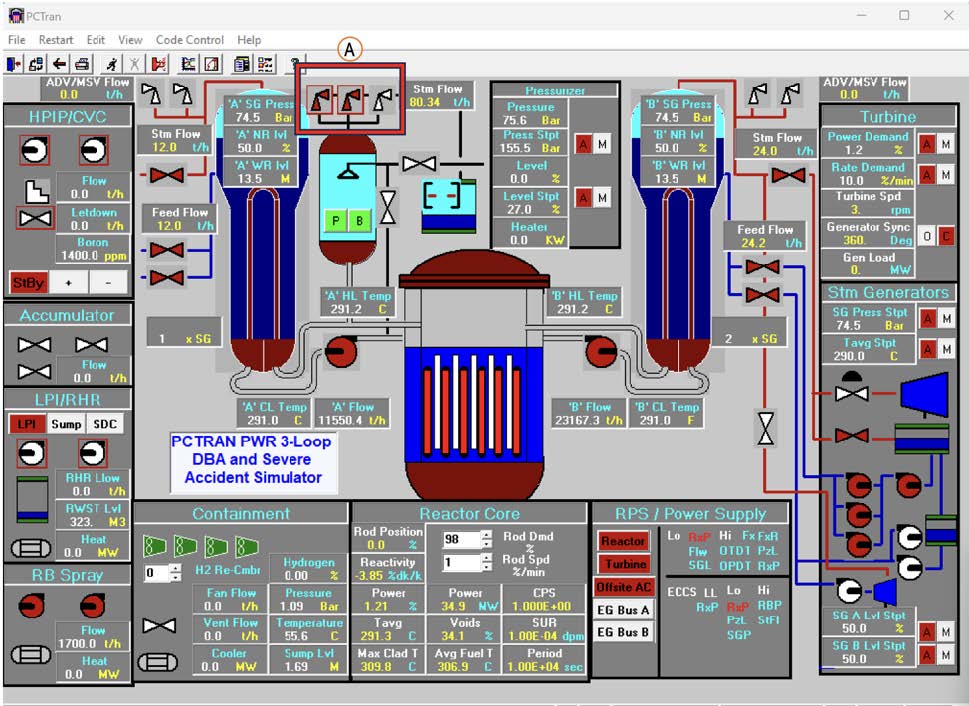The image size is (969, 706).
Task: Set Power Demand to auto A mode
Action: [926, 144]
